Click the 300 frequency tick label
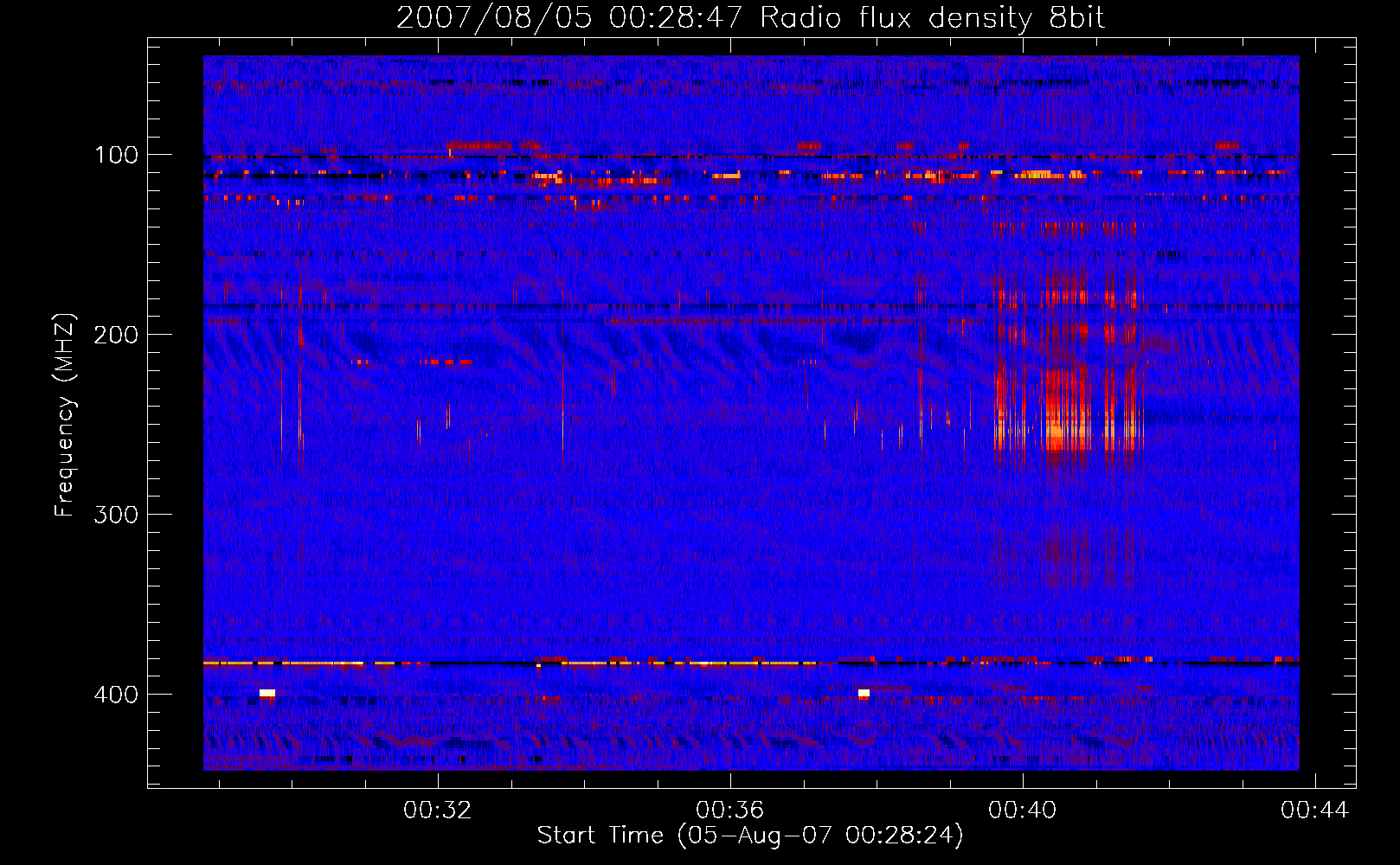Screen dimensions: 1400x865 (117, 515)
